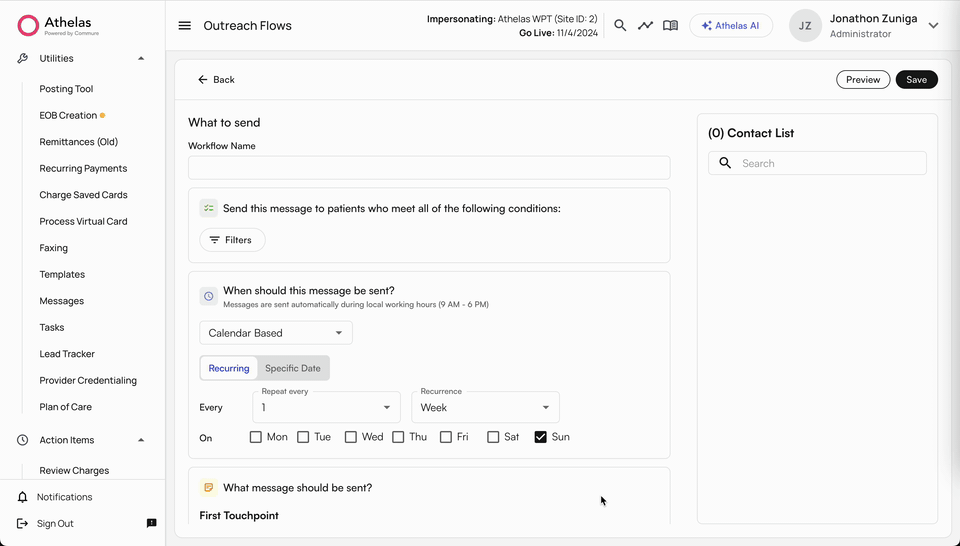Click the Save button
Screen dimensions: 960x546
917,80
